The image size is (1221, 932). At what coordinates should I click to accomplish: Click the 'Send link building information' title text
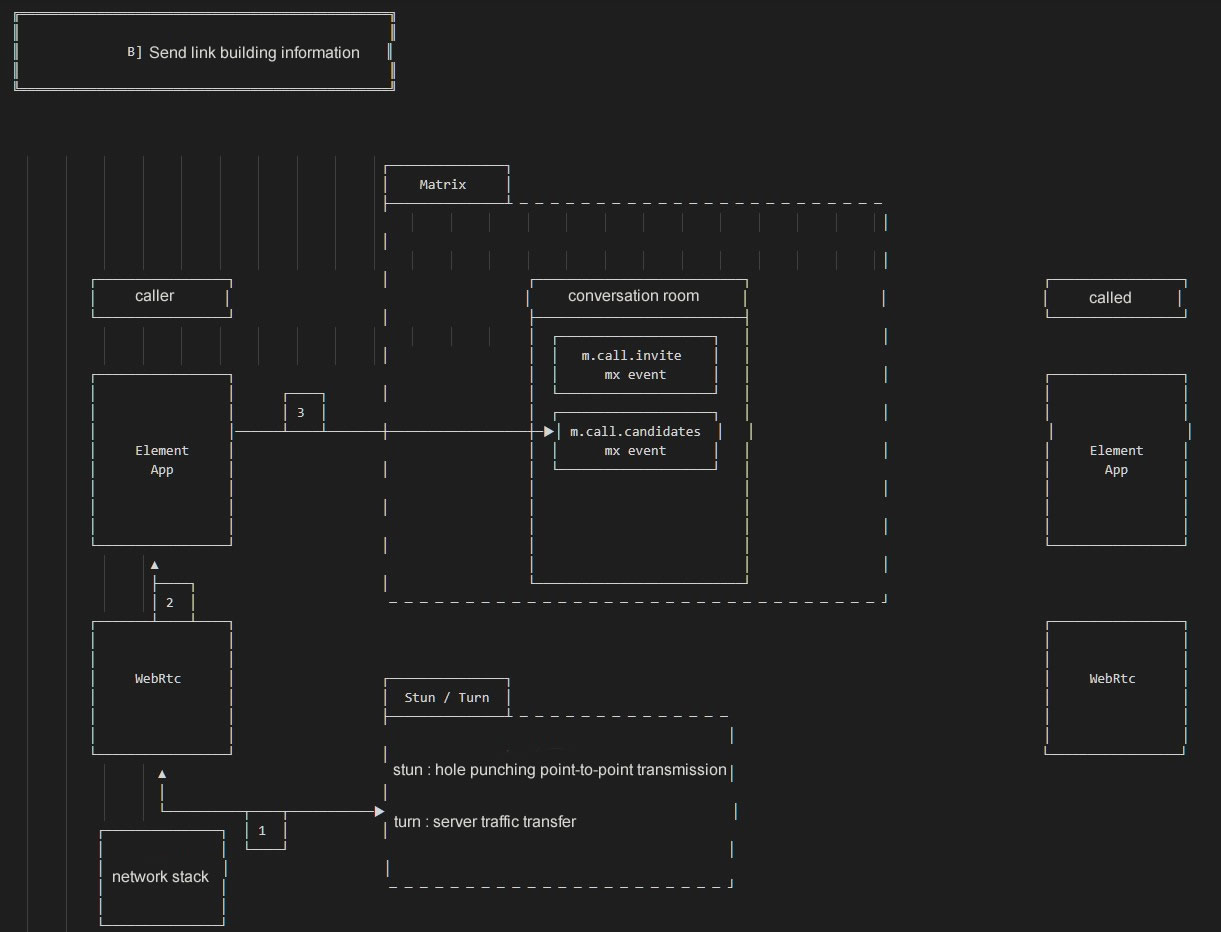pos(254,53)
